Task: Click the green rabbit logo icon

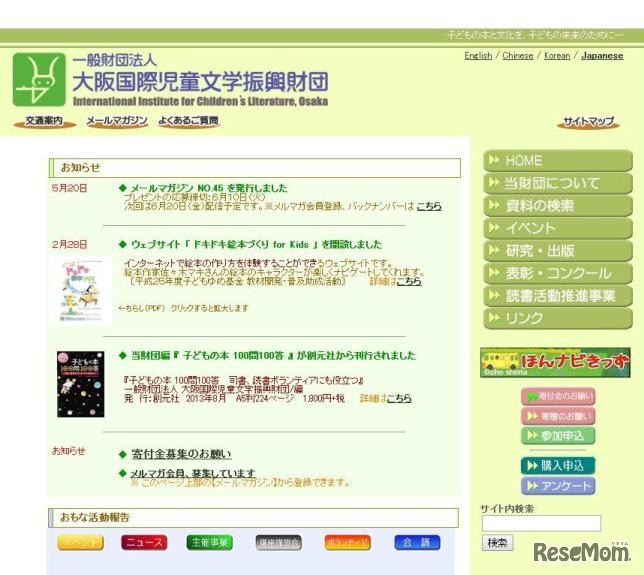Action: tap(39, 79)
